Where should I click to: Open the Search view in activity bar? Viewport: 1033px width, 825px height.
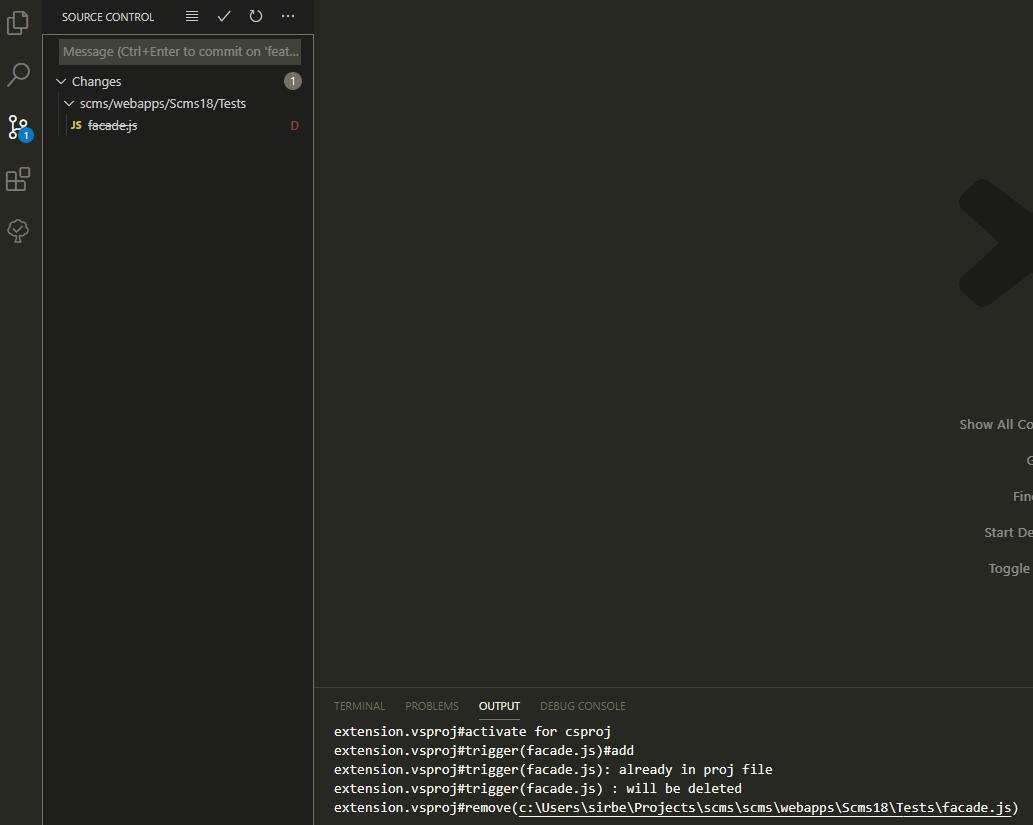18,74
